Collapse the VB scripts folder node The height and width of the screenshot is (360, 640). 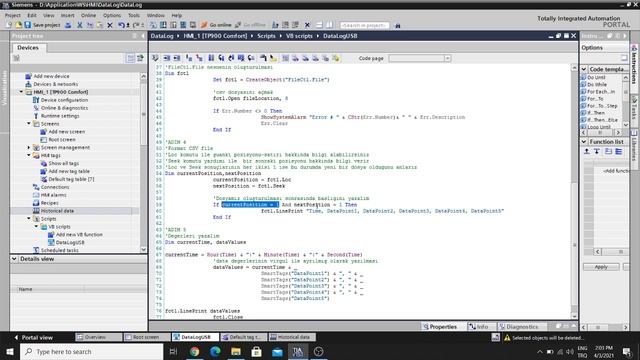click(36, 226)
